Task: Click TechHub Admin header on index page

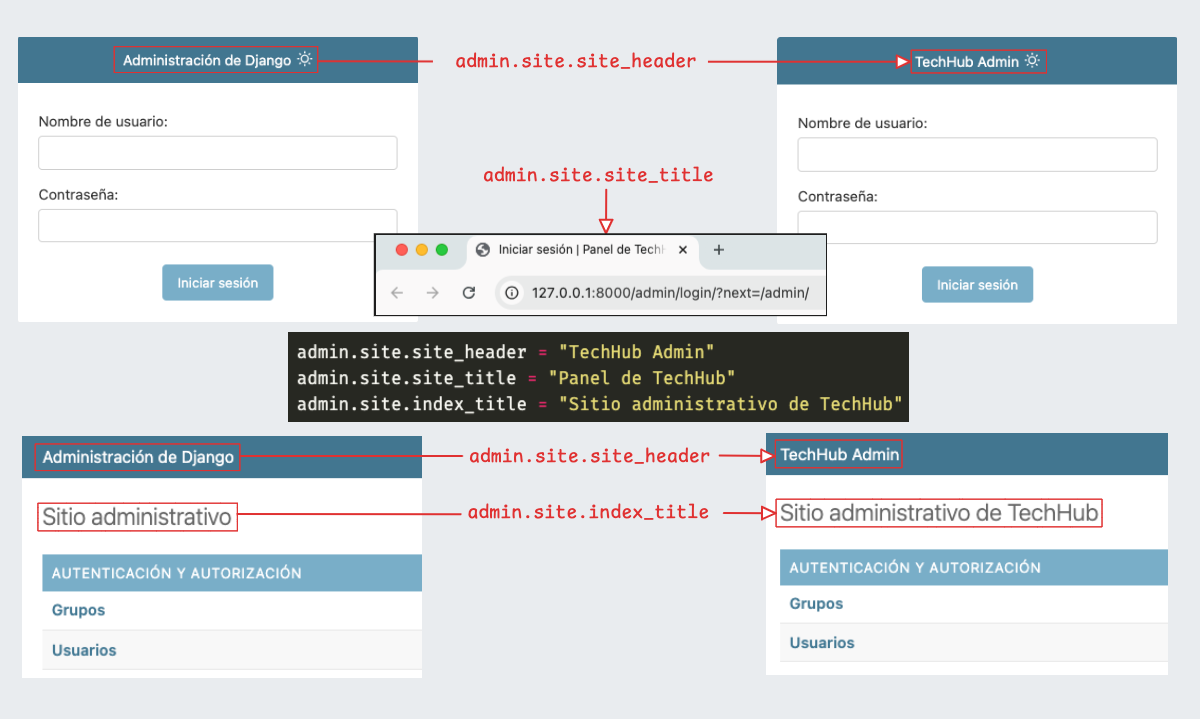Action: 840,455
